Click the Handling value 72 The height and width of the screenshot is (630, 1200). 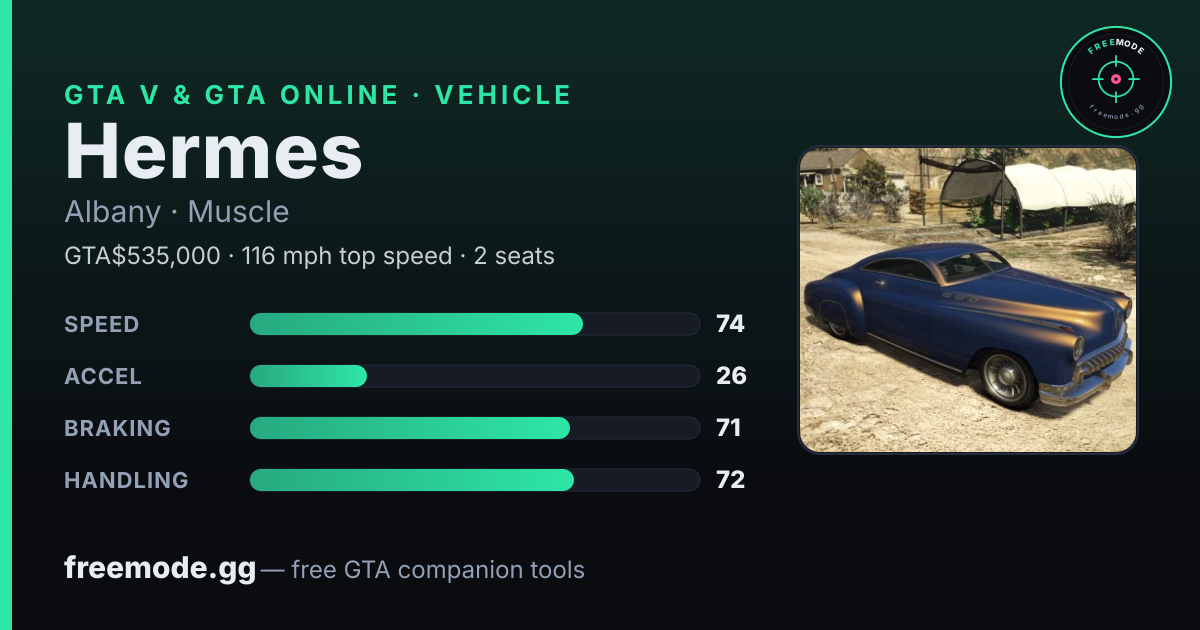click(730, 480)
